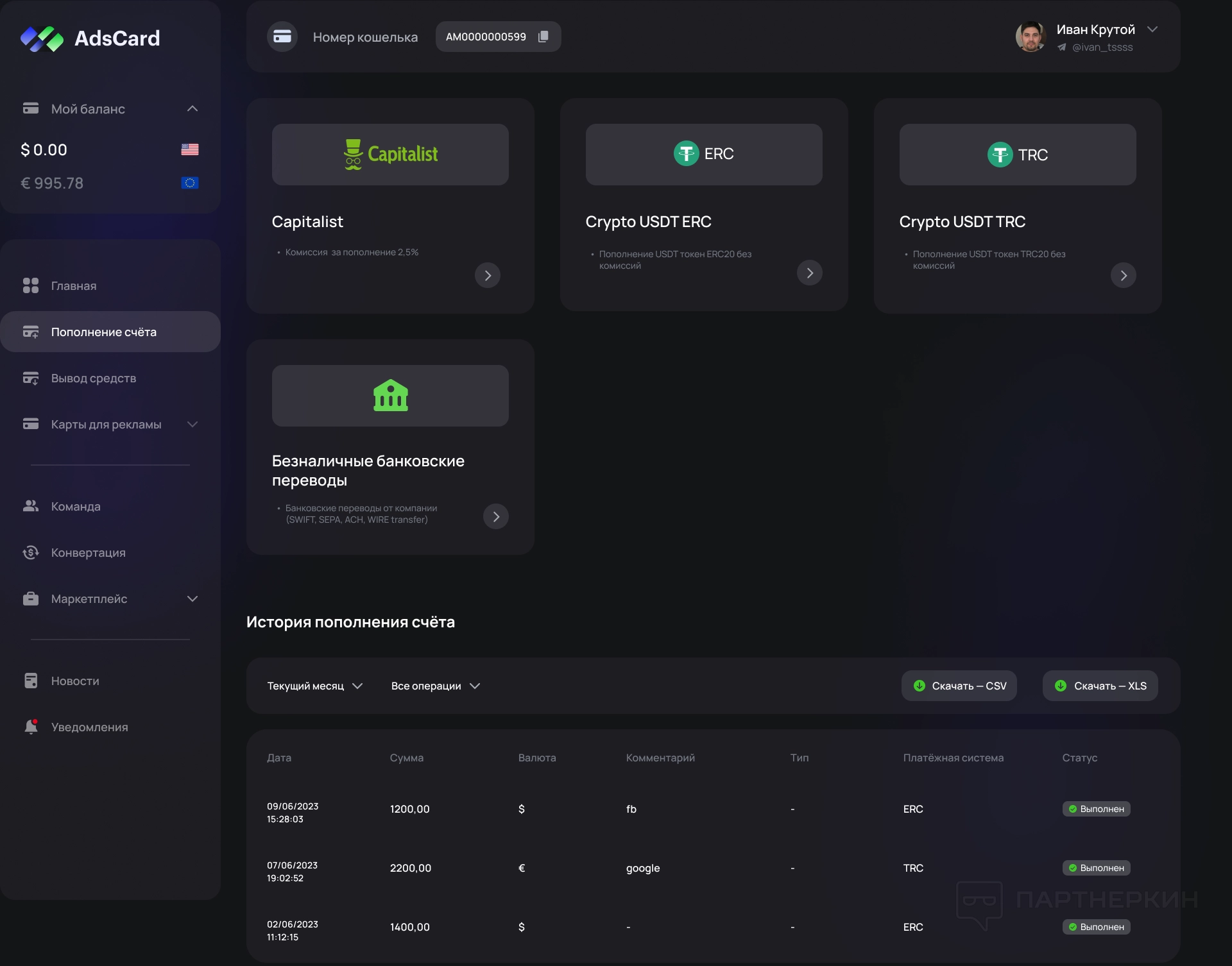This screenshot has width=1232, height=966.
Task: Open the Crypto USDT TRC arrow
Action: click(1123, 275)
